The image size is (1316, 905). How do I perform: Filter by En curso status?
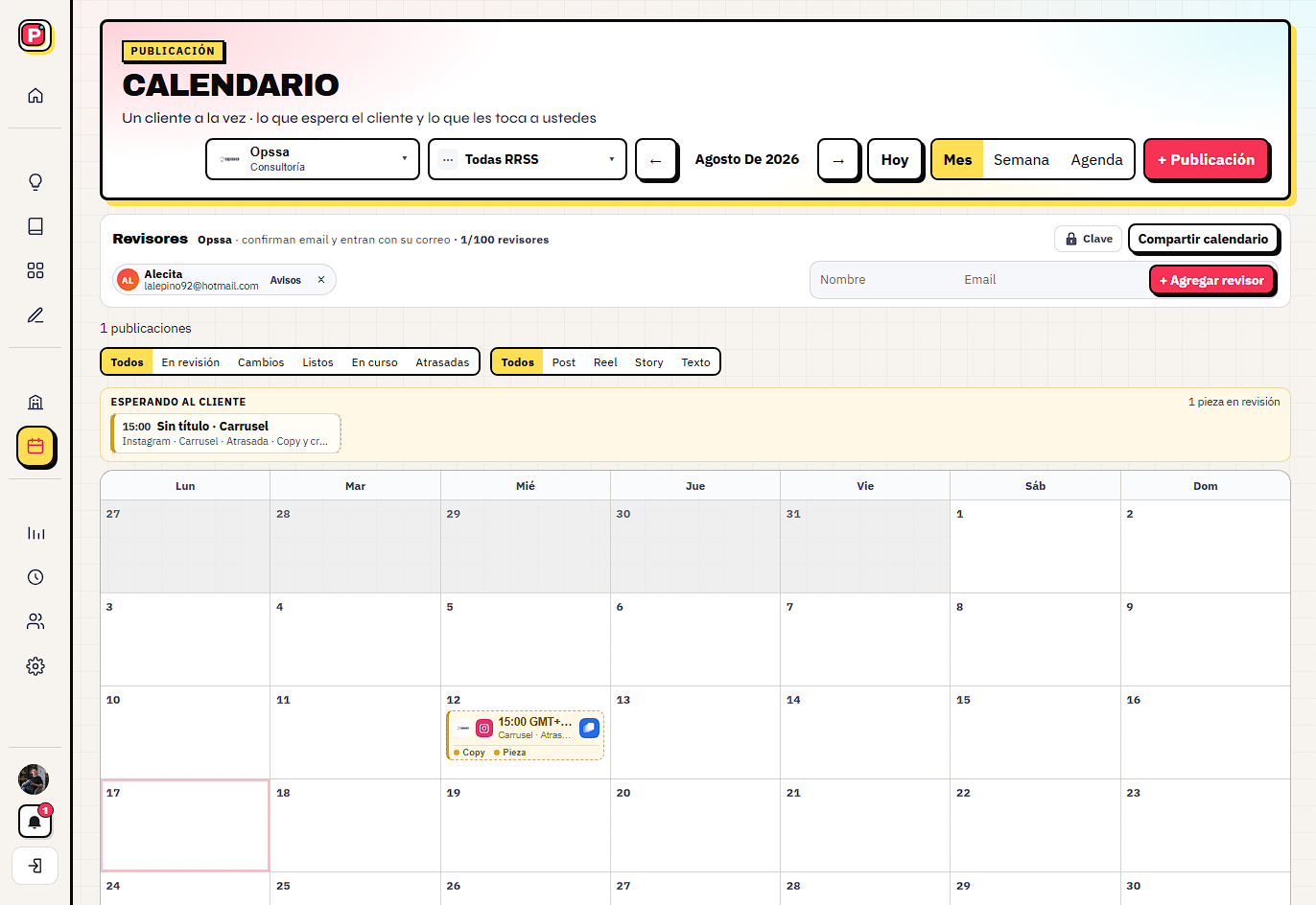click(374, 362)
